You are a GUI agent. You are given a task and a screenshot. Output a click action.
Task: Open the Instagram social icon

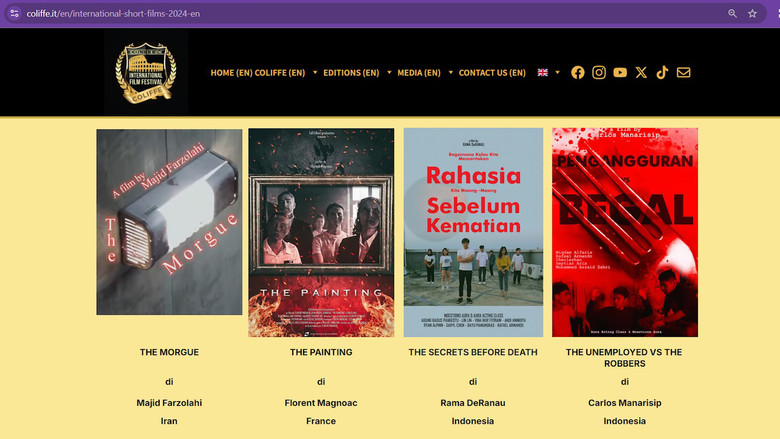coord(599,72)
